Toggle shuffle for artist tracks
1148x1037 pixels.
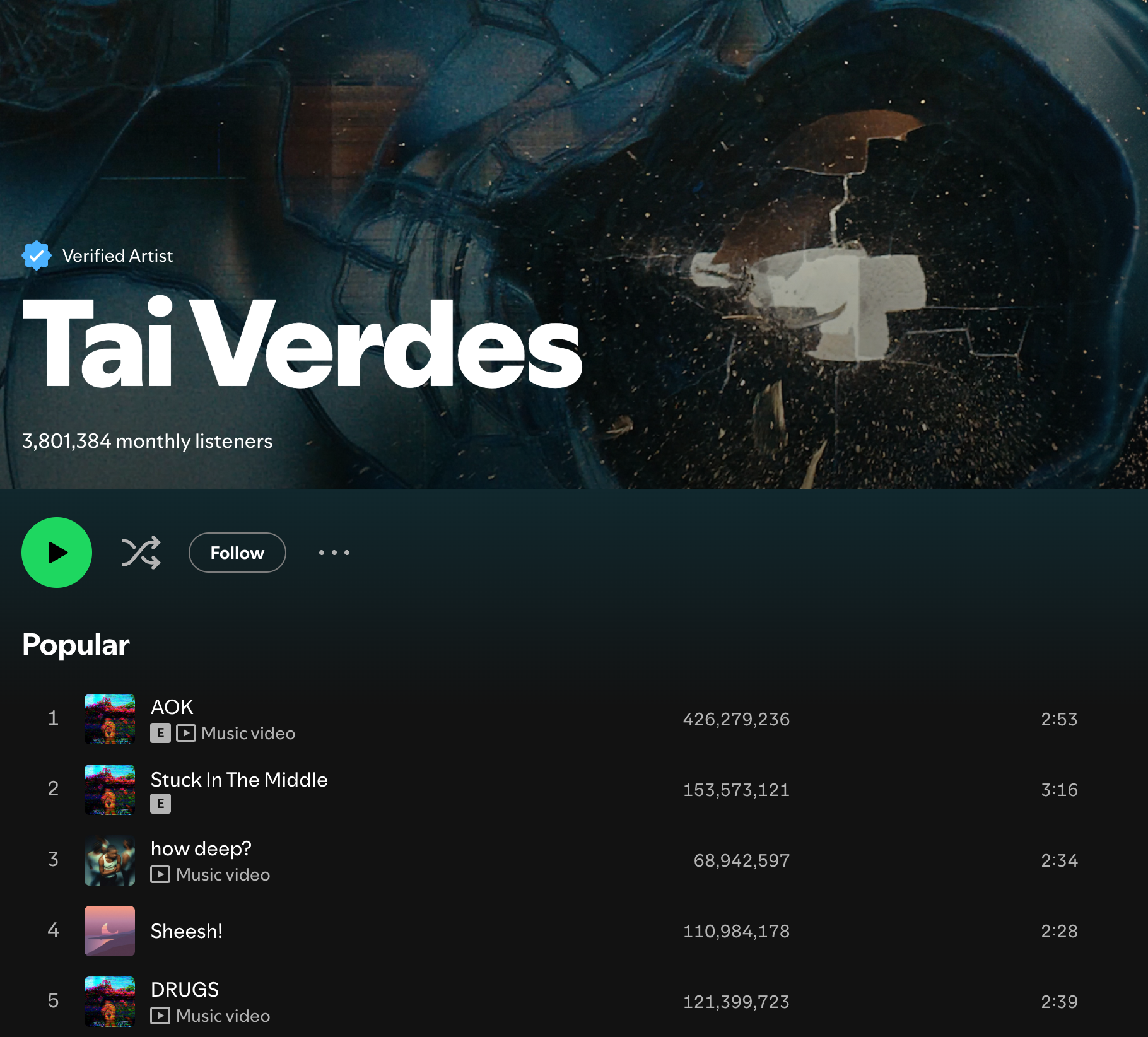click(141, 553)
